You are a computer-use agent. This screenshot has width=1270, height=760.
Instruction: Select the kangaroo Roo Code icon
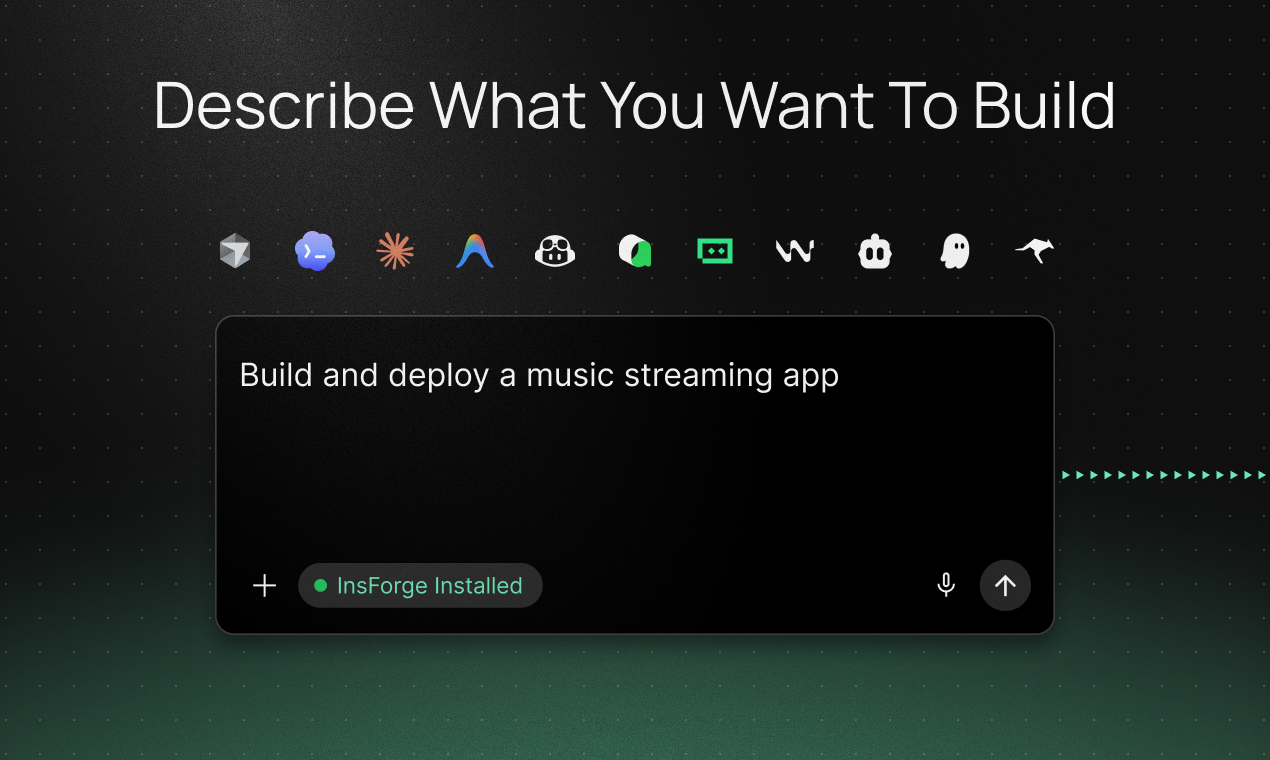1035,251
